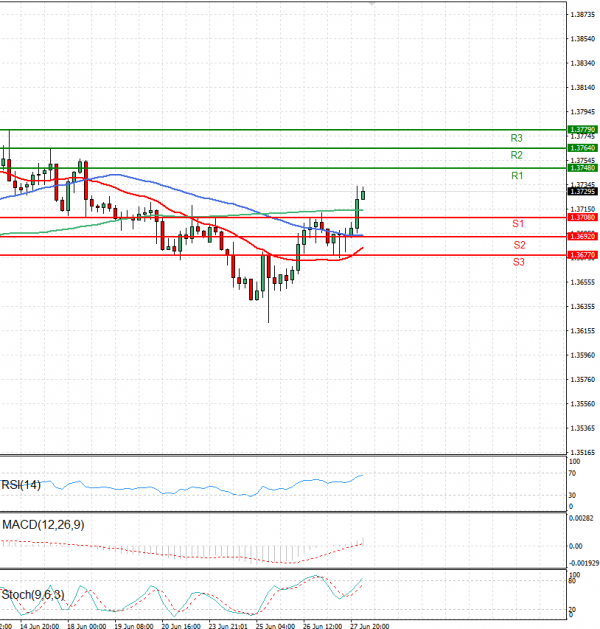Select the red 1.36770 price tag
600x629 pixels.
pos(582,256)
